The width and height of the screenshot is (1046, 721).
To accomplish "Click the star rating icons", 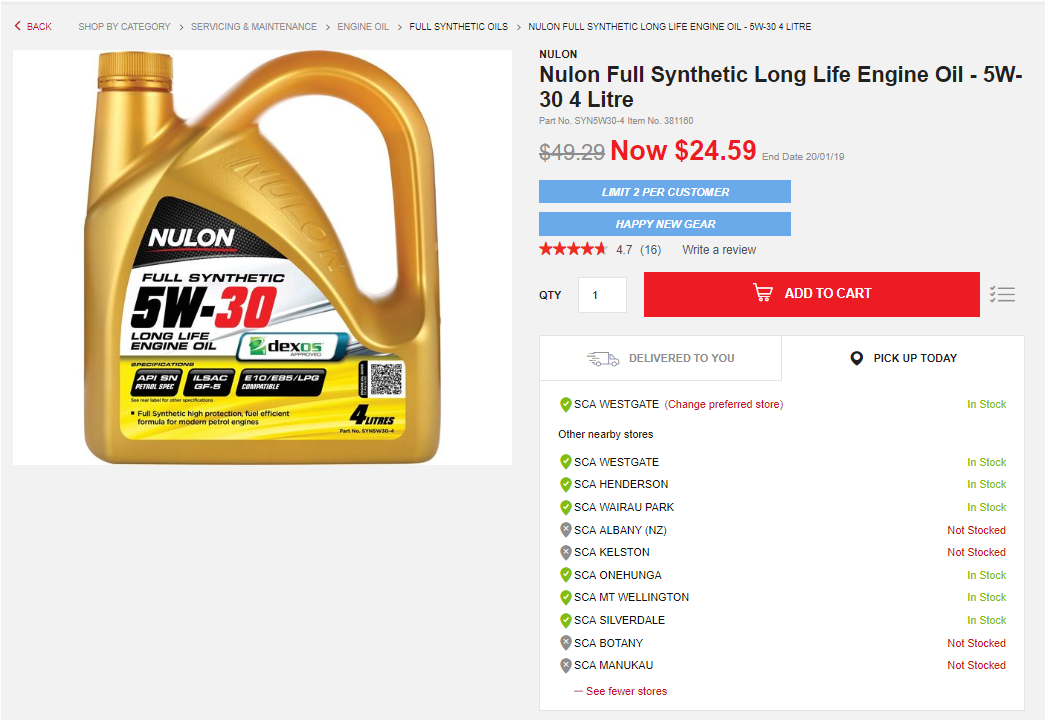I will coord(573,249).
